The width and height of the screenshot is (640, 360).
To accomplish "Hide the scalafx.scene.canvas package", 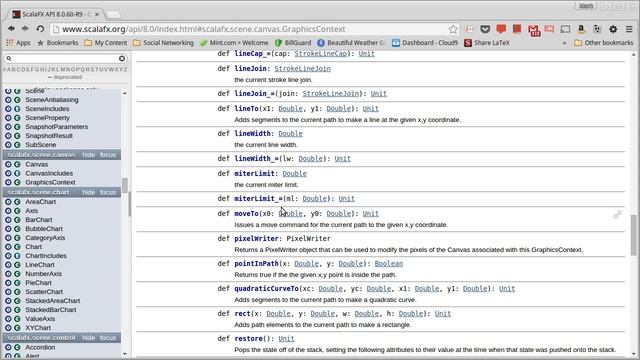I will tap(89, 155).
